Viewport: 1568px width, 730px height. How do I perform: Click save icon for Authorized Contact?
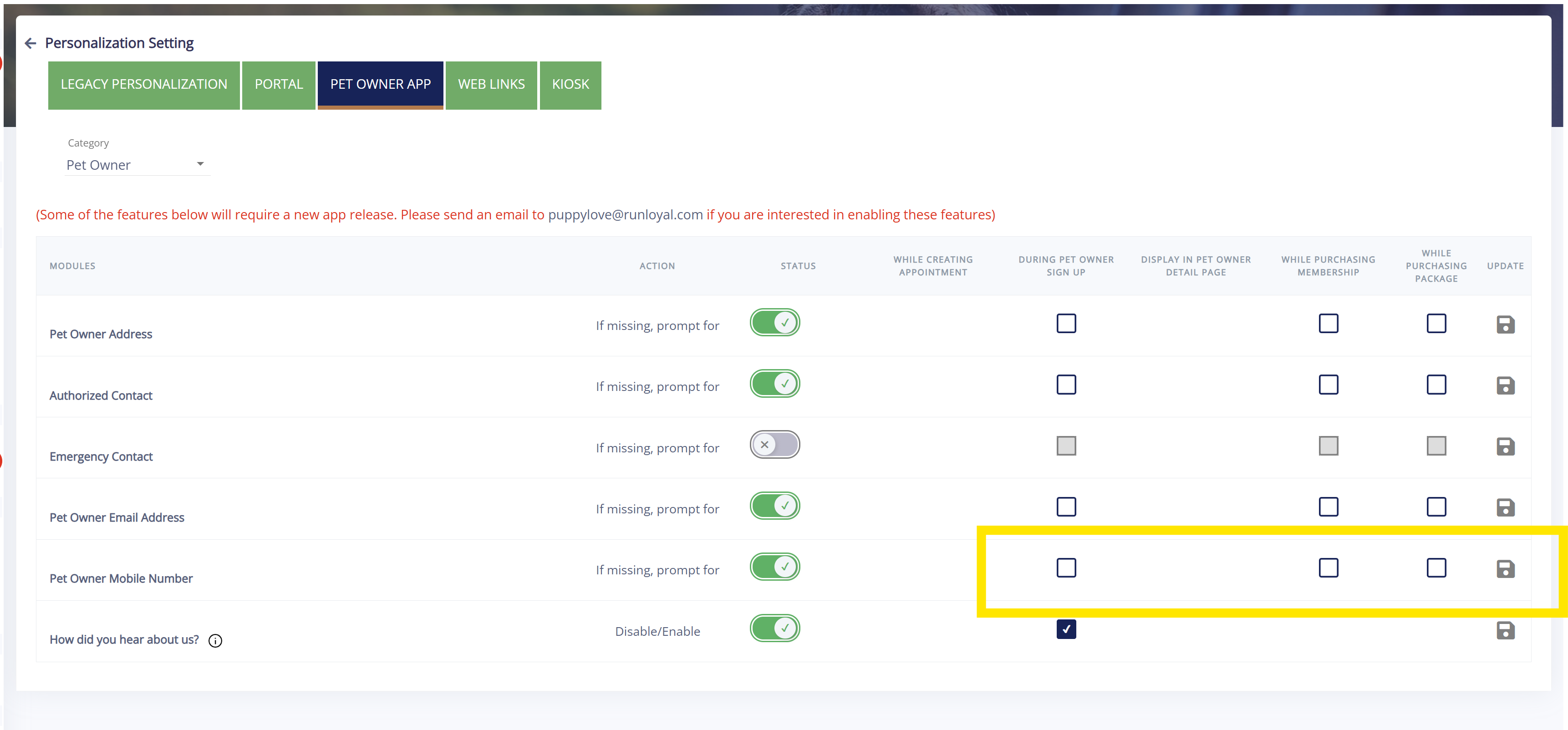coord(1505,385)
